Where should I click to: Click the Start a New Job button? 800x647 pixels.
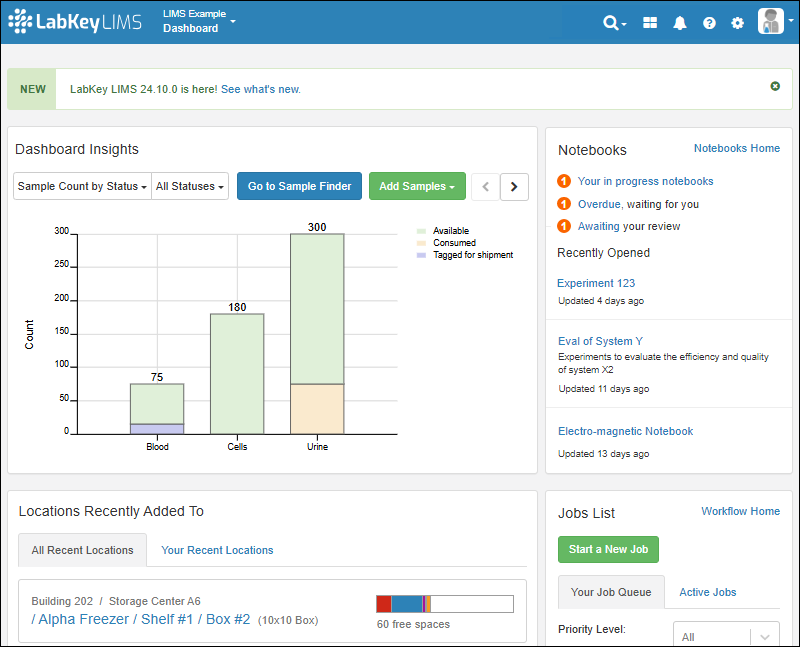pyautogui.click(x=608, y=549)
